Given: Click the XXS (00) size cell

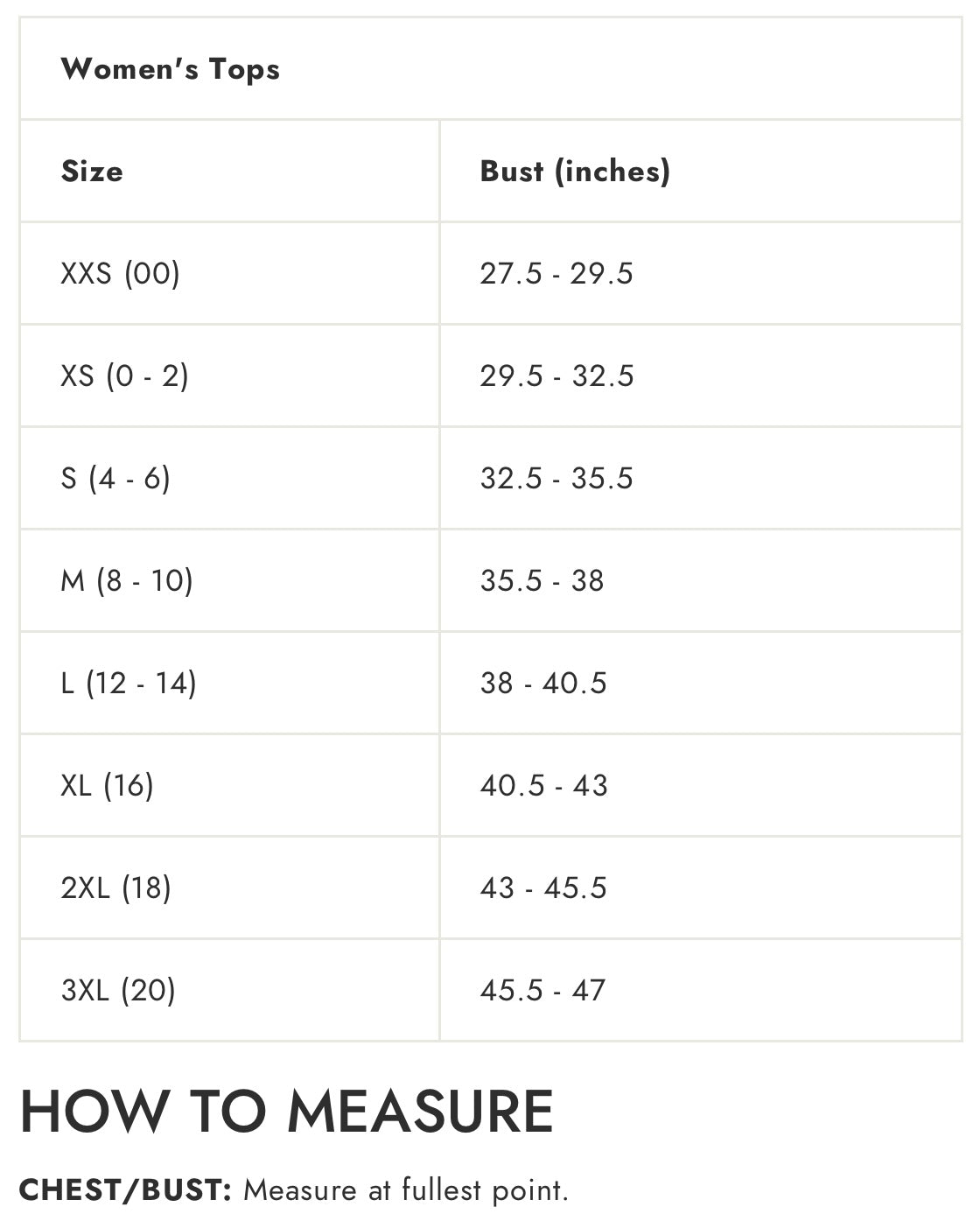Looking at the screenshot, I should click(120, 274).
